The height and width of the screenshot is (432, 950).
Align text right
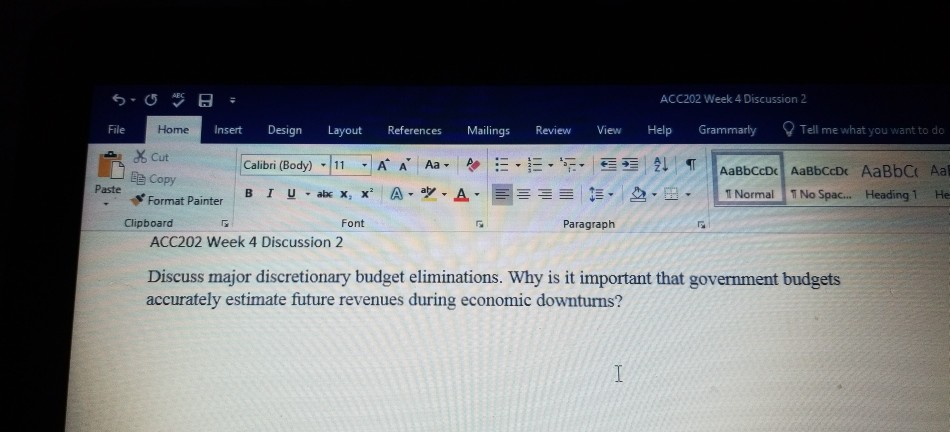(x=545, y=194)
